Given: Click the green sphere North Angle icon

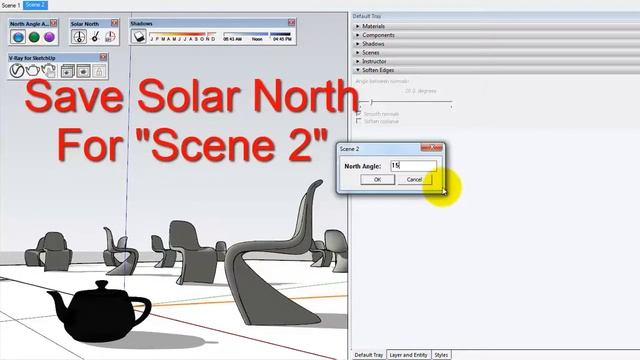Looking at the screenshot, I should 34,37.
